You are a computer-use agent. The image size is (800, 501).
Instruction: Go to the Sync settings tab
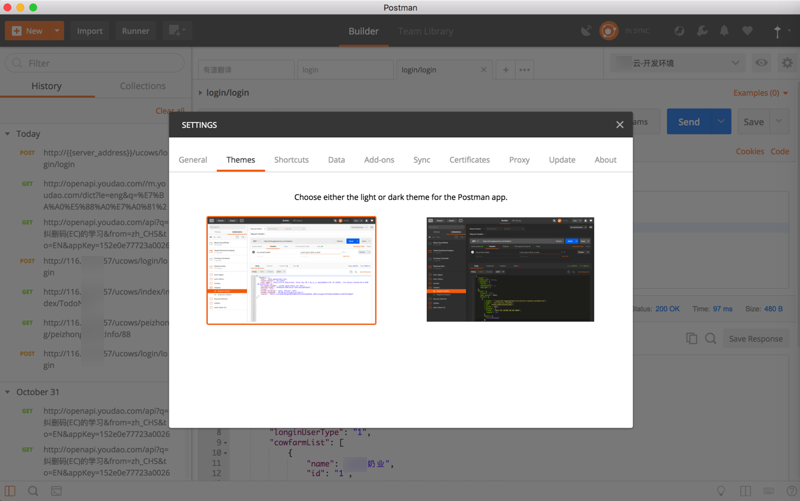pyautogui.click(x=421, y=160)
